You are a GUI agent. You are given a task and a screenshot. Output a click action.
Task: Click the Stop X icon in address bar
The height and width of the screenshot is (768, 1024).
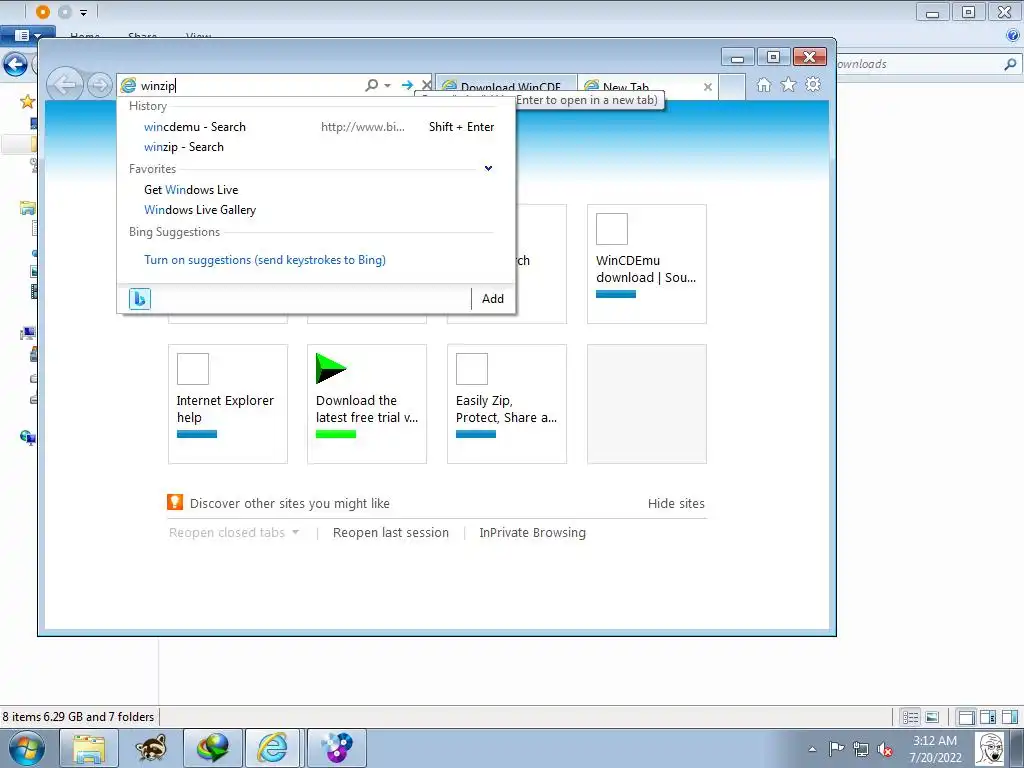(x=426, y=85)
